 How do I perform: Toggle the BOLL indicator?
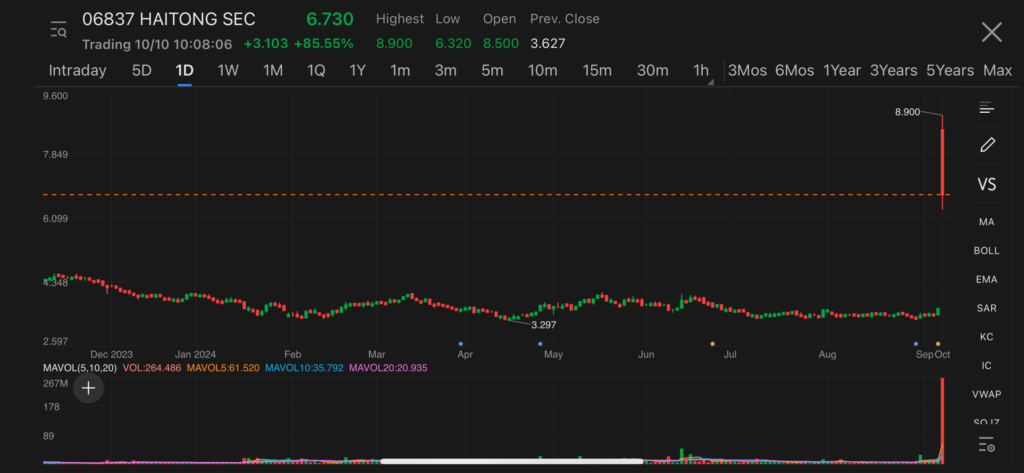[986, 251]
